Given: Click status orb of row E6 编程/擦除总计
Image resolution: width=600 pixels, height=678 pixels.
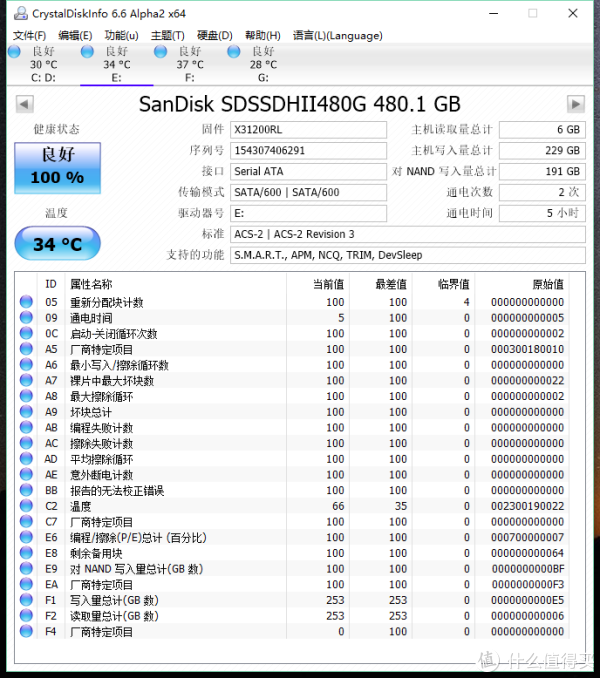Looking at the screenshot, I should pyautogui.click(x=26, y=537).
